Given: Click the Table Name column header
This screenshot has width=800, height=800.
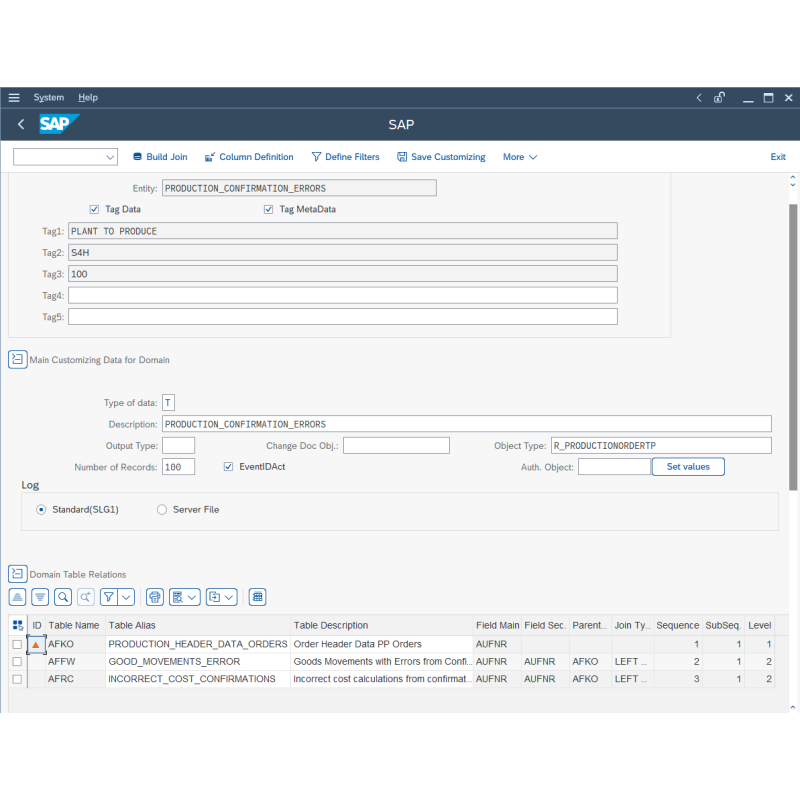Looking at the screenshot, I should coord(75,625).
